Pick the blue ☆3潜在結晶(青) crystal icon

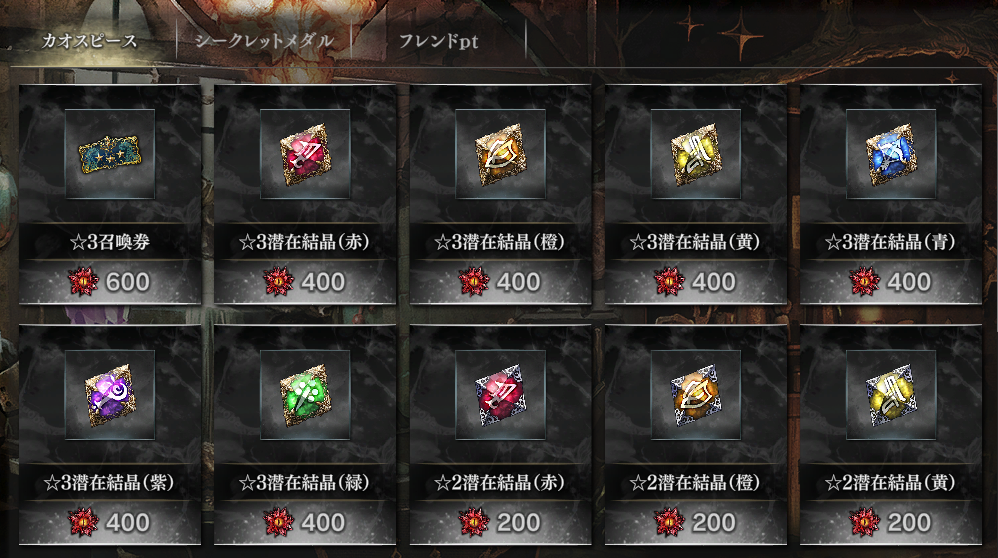tap(891, 154)
